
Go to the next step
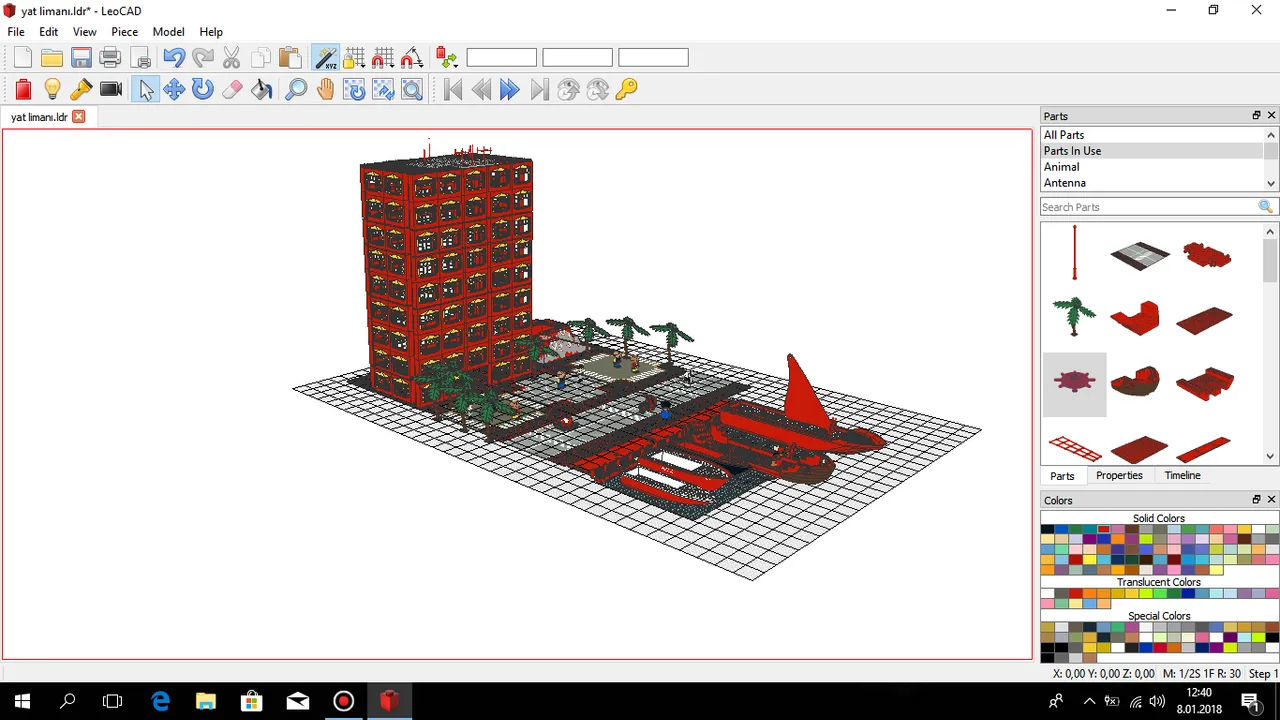coord(510,89)
